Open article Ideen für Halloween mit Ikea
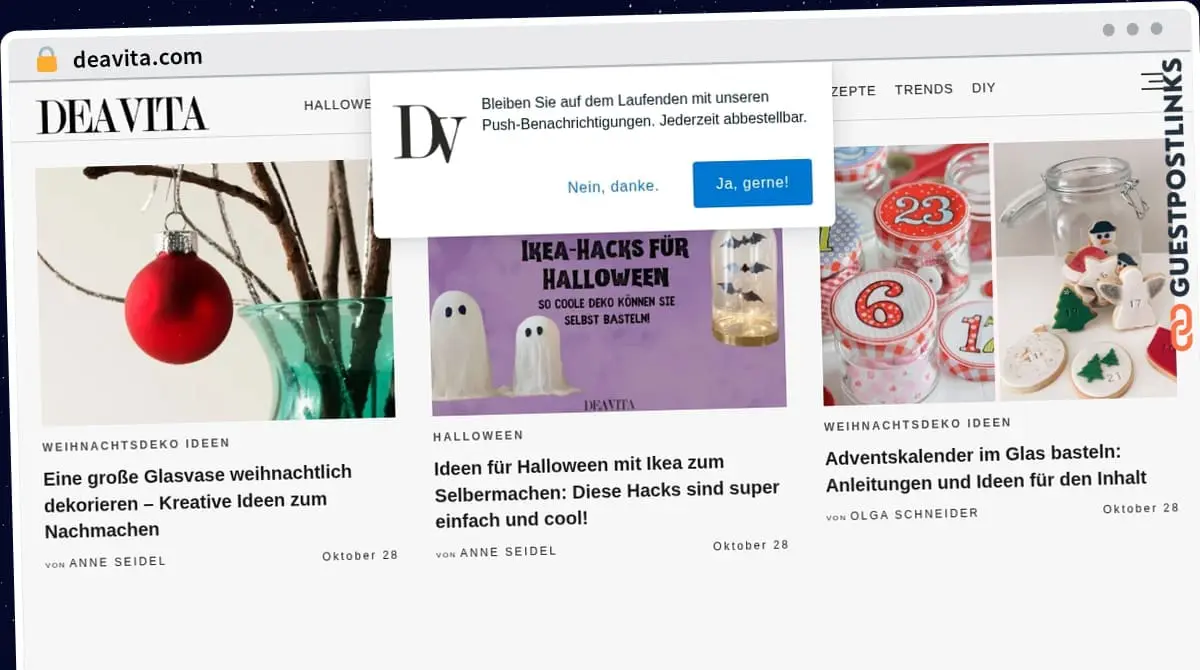Screen dimensions: 1200x670 (607, 491)
